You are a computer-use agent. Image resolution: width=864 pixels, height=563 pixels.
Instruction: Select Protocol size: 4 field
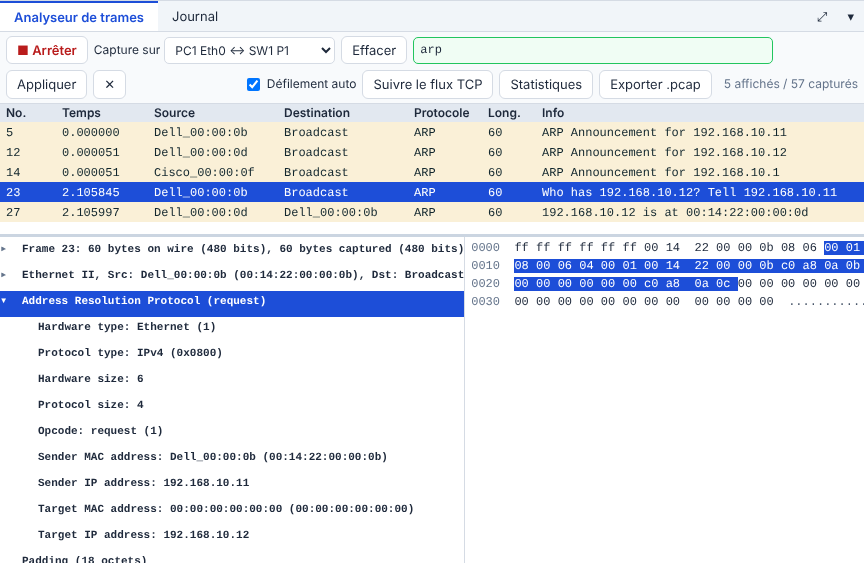click(90, 404)
